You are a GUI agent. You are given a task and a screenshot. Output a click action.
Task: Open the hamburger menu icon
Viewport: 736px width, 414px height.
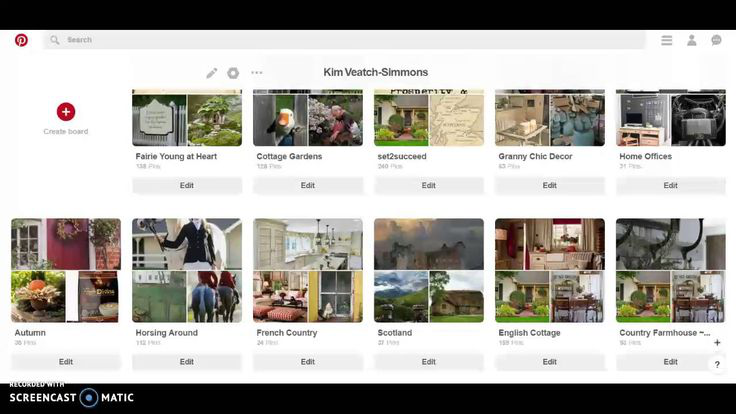667,40
